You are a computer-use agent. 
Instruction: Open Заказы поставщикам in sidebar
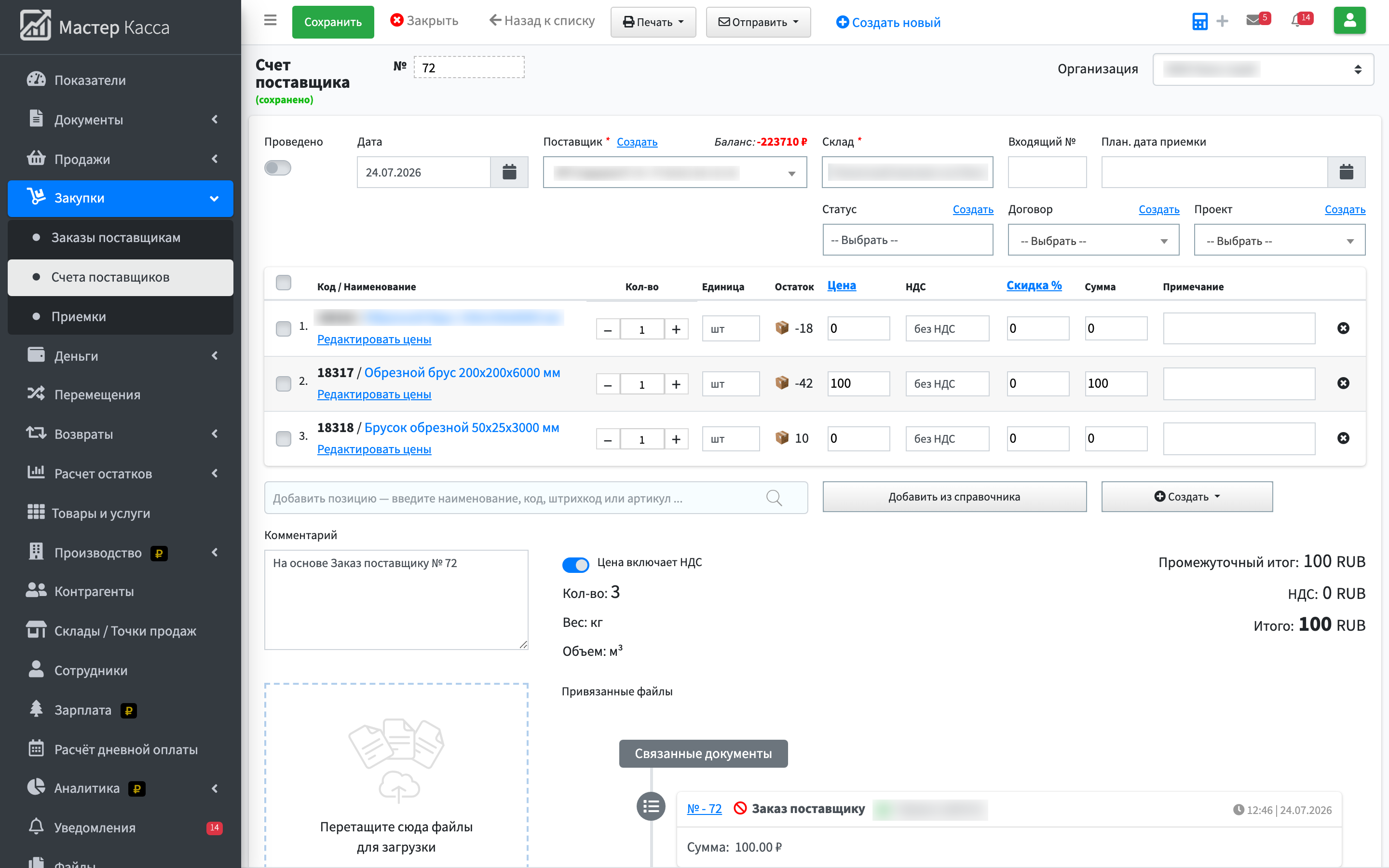[x=121, y=238]
